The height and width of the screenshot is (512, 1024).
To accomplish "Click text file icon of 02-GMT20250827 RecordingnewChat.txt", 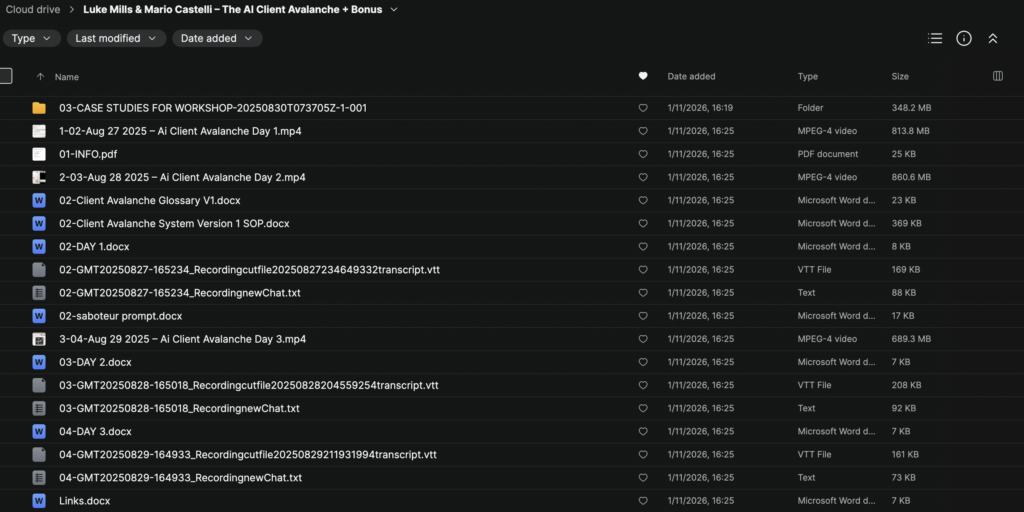I will [x=39, y=293].
